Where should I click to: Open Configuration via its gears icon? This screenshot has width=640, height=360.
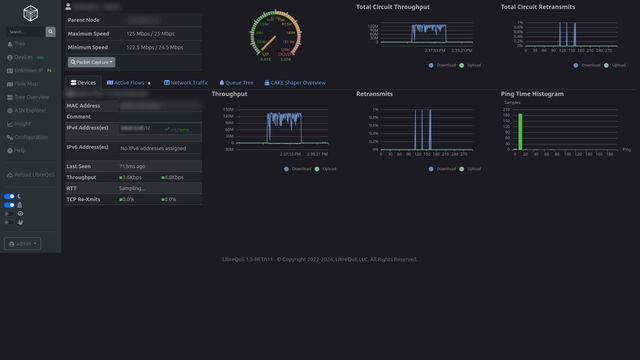point(10,137)
